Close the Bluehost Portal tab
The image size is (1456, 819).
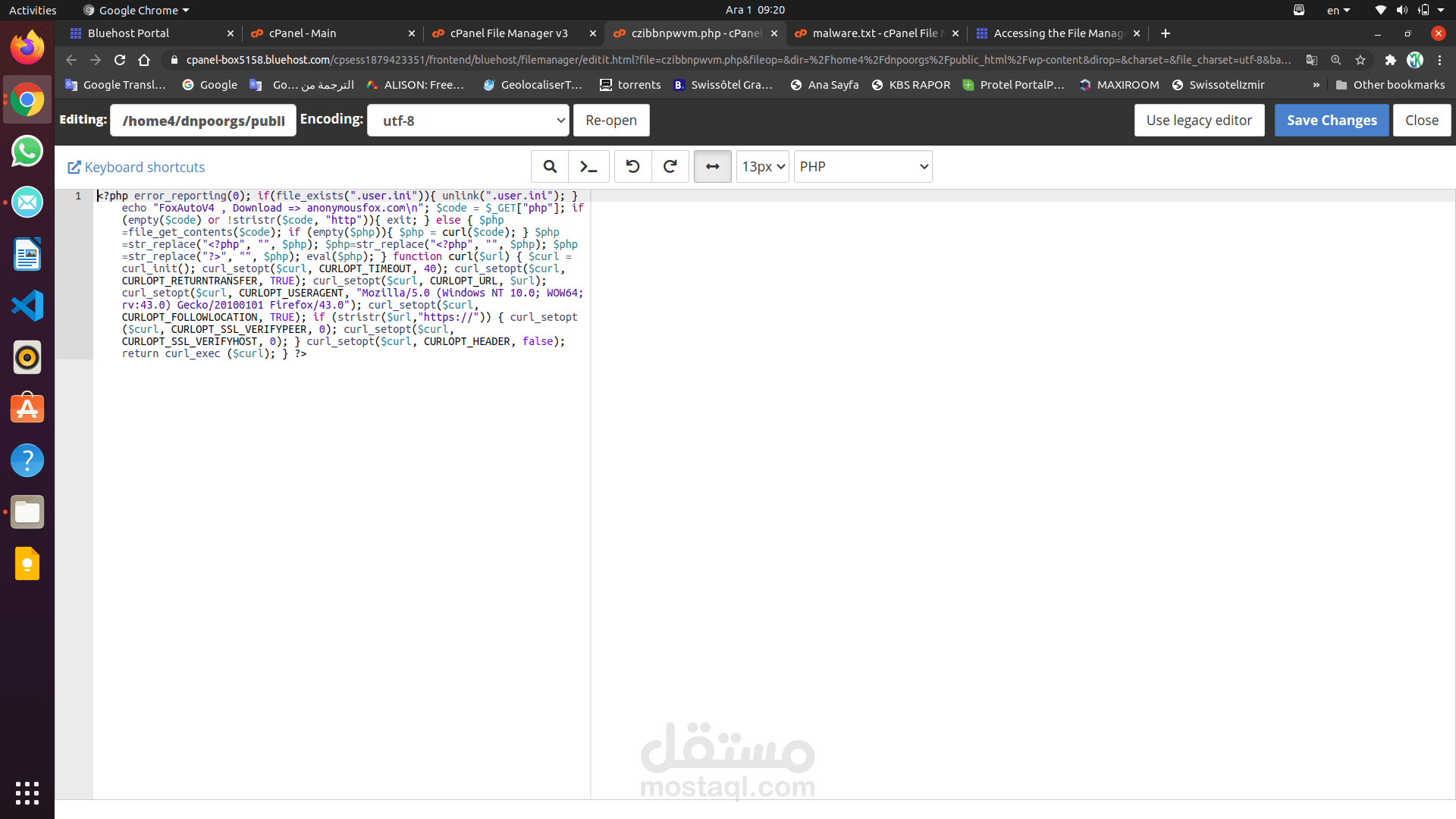[231, 33]
